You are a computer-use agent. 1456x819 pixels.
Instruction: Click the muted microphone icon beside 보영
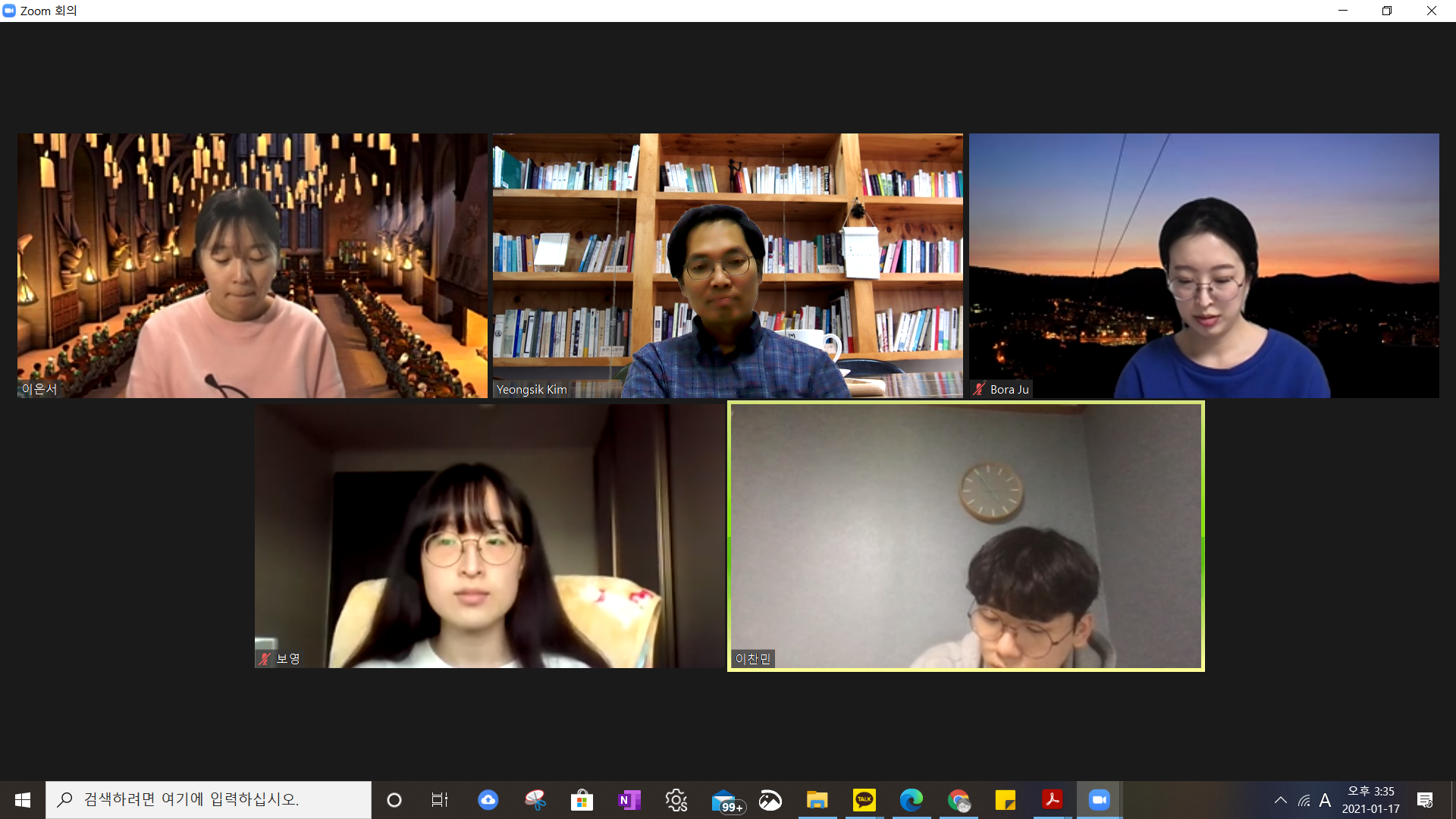click(x=265, y=659)
